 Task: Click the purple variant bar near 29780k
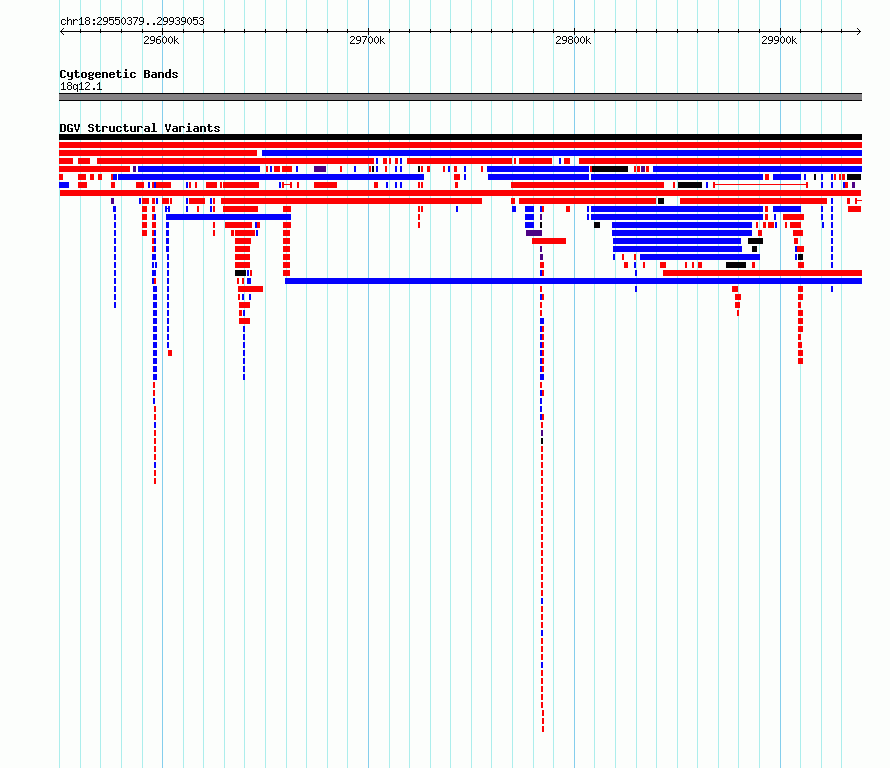tap(534, 233)
